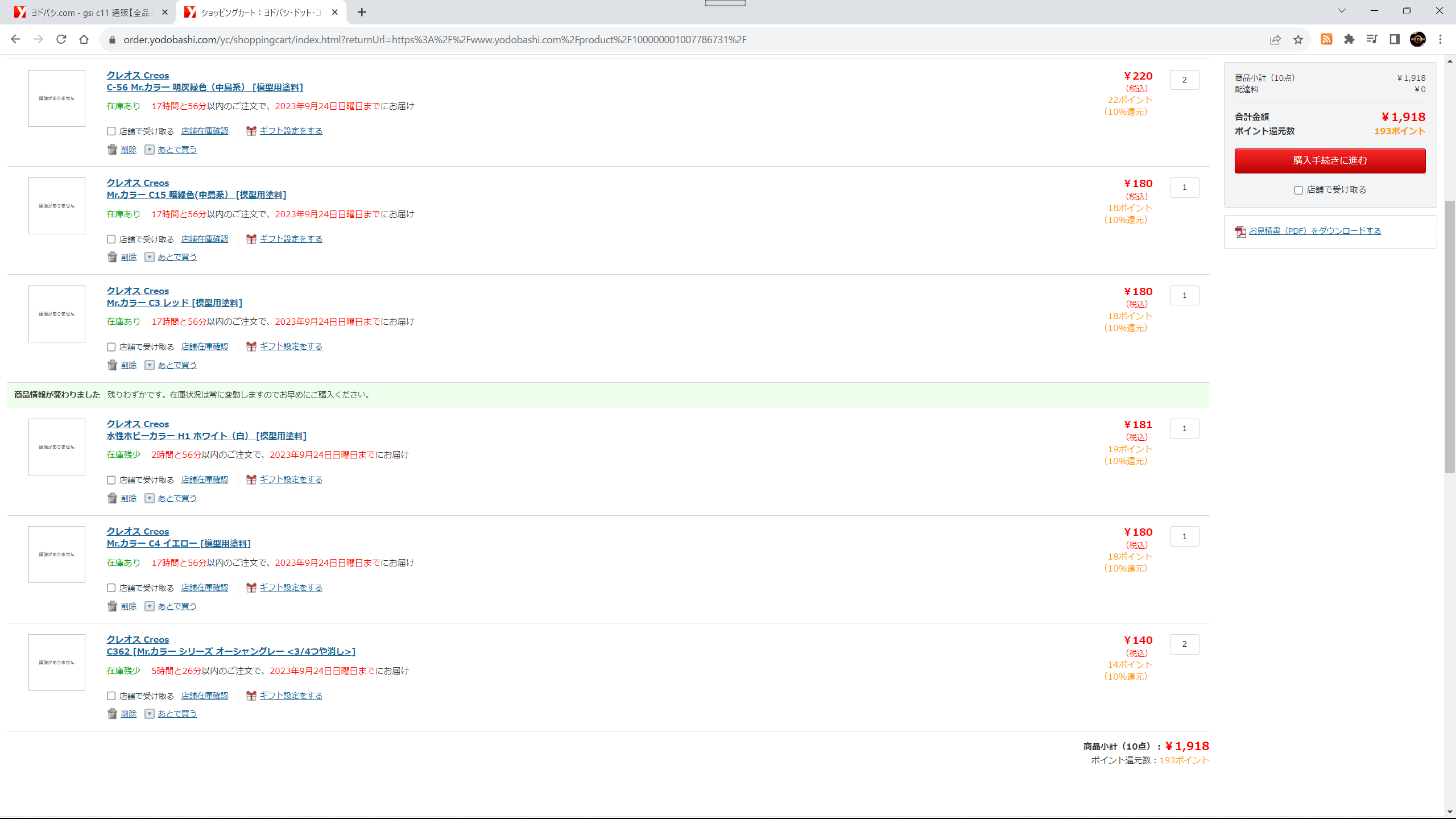Go to browser home page
This screenshot has height=819, width=1456.
point(84,39)
